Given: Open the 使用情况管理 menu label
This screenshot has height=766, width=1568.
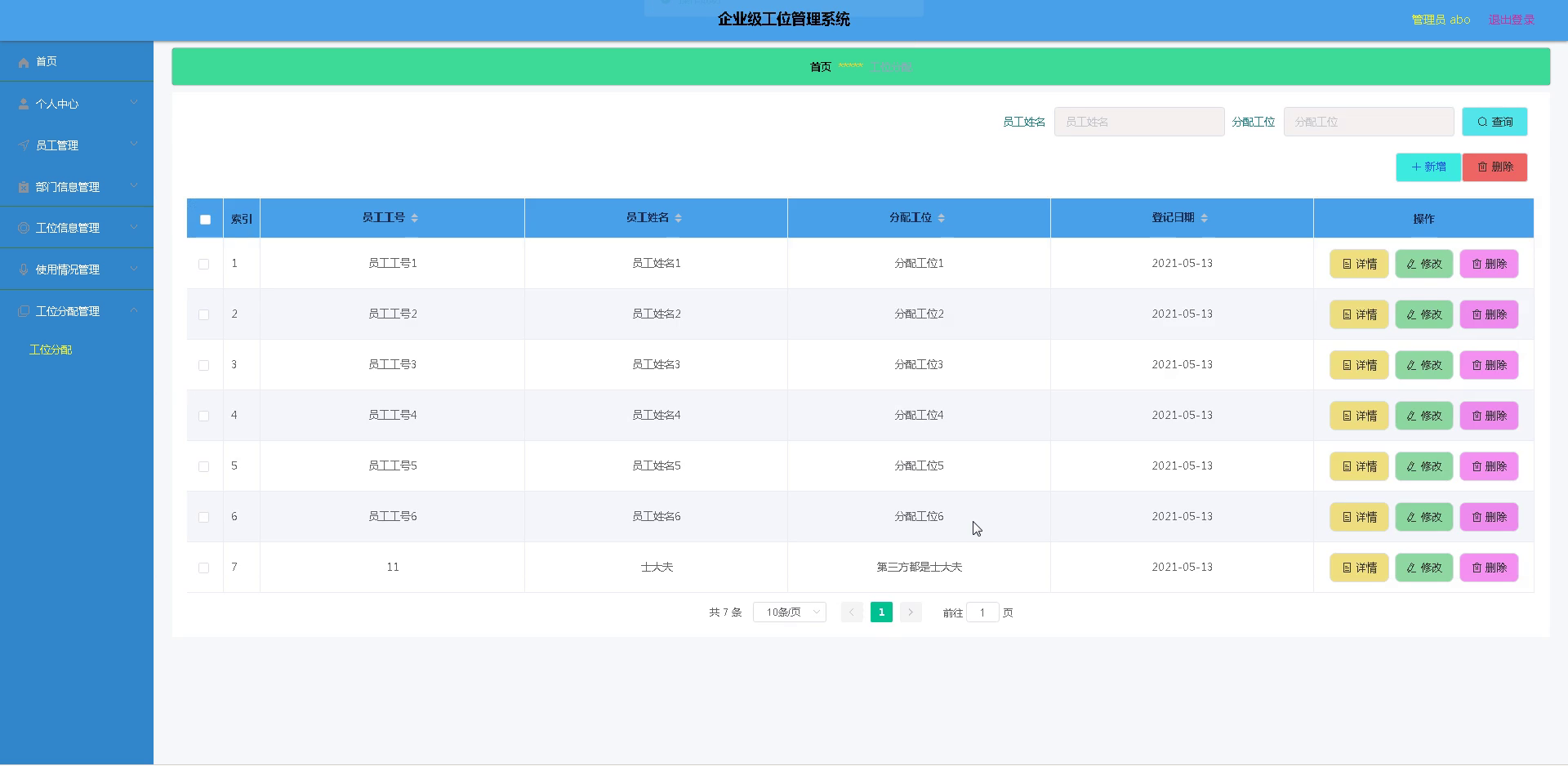Looking at the screenshot, I should [x=68, y=269].
